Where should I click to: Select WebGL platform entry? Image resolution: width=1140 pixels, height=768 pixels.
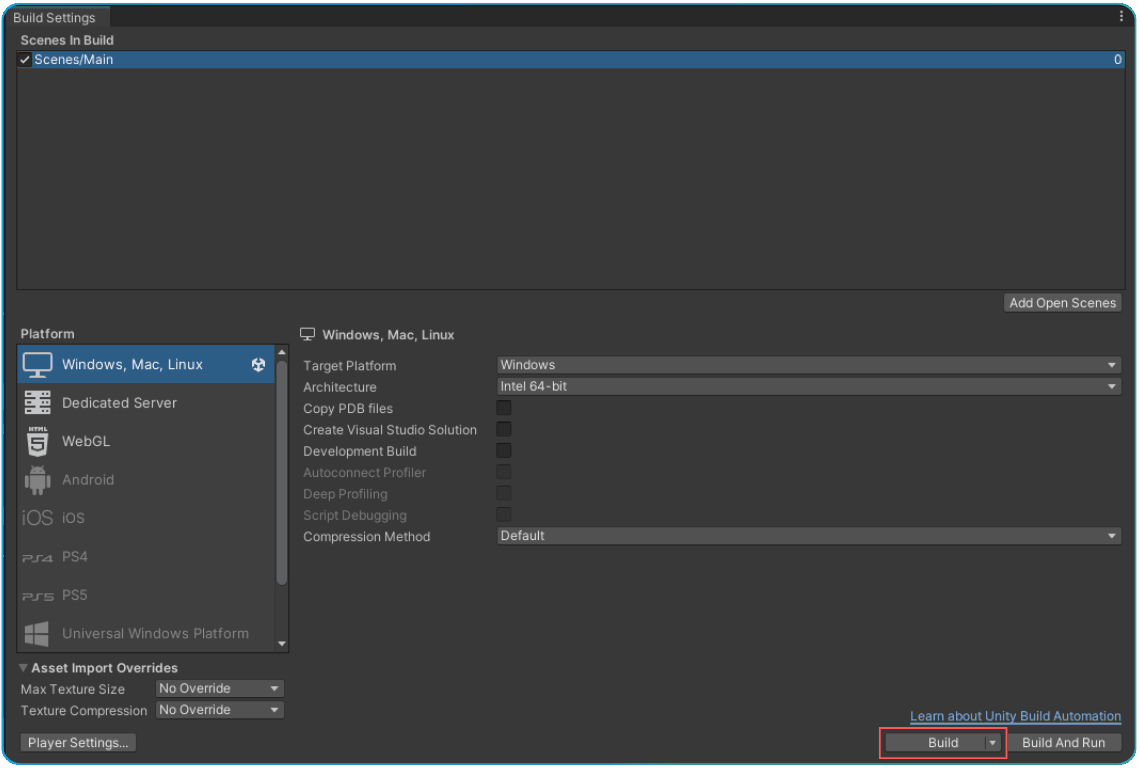[x=145, y=441]
